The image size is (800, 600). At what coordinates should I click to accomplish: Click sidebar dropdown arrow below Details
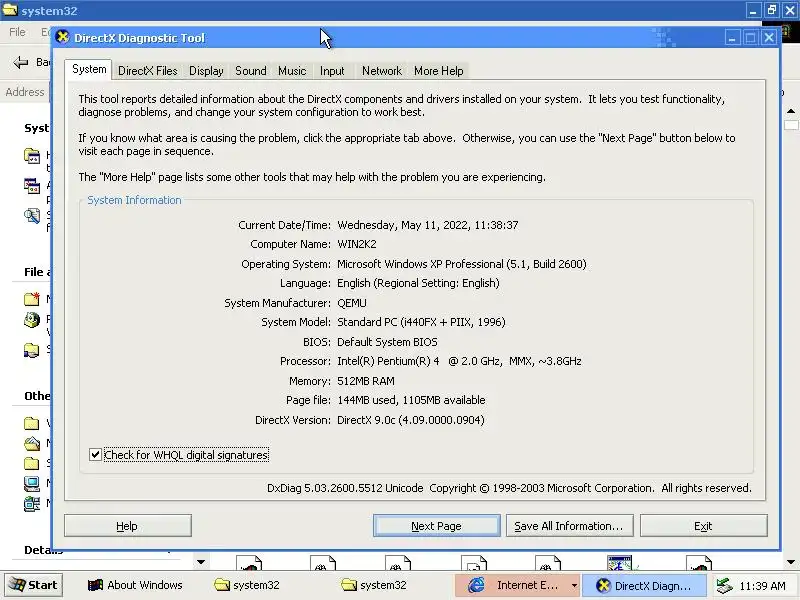(201, 562)
